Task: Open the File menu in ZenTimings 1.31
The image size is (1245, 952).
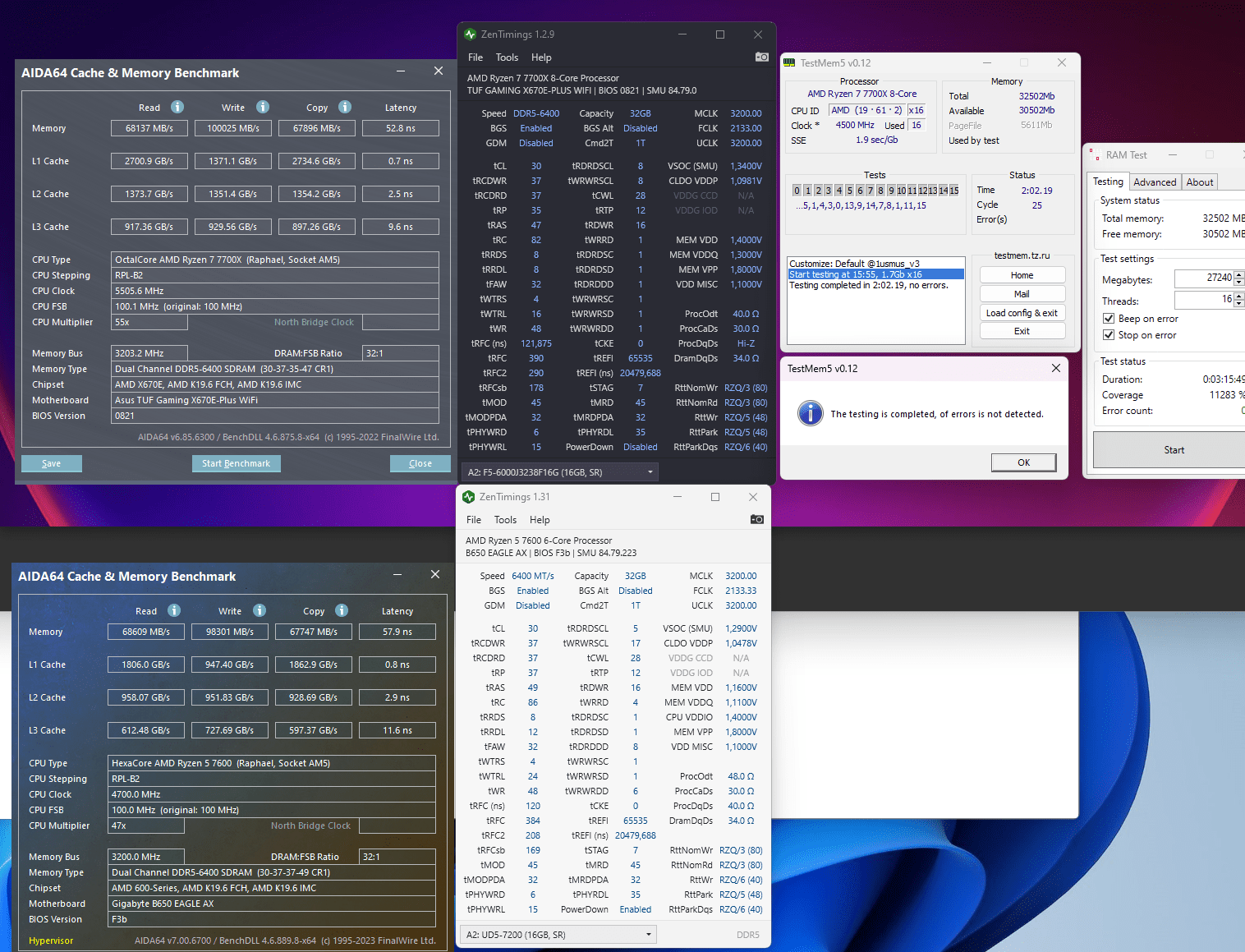Action: tap(474, 520)
